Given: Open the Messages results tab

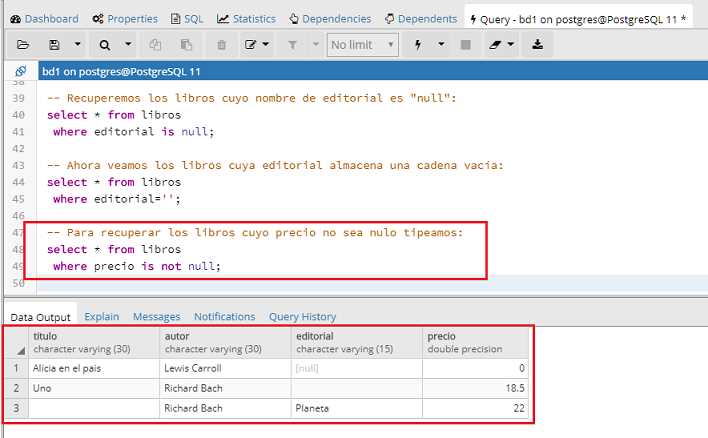Looking at the screenshot, I should pyautogui.click(x=156, y=317).
